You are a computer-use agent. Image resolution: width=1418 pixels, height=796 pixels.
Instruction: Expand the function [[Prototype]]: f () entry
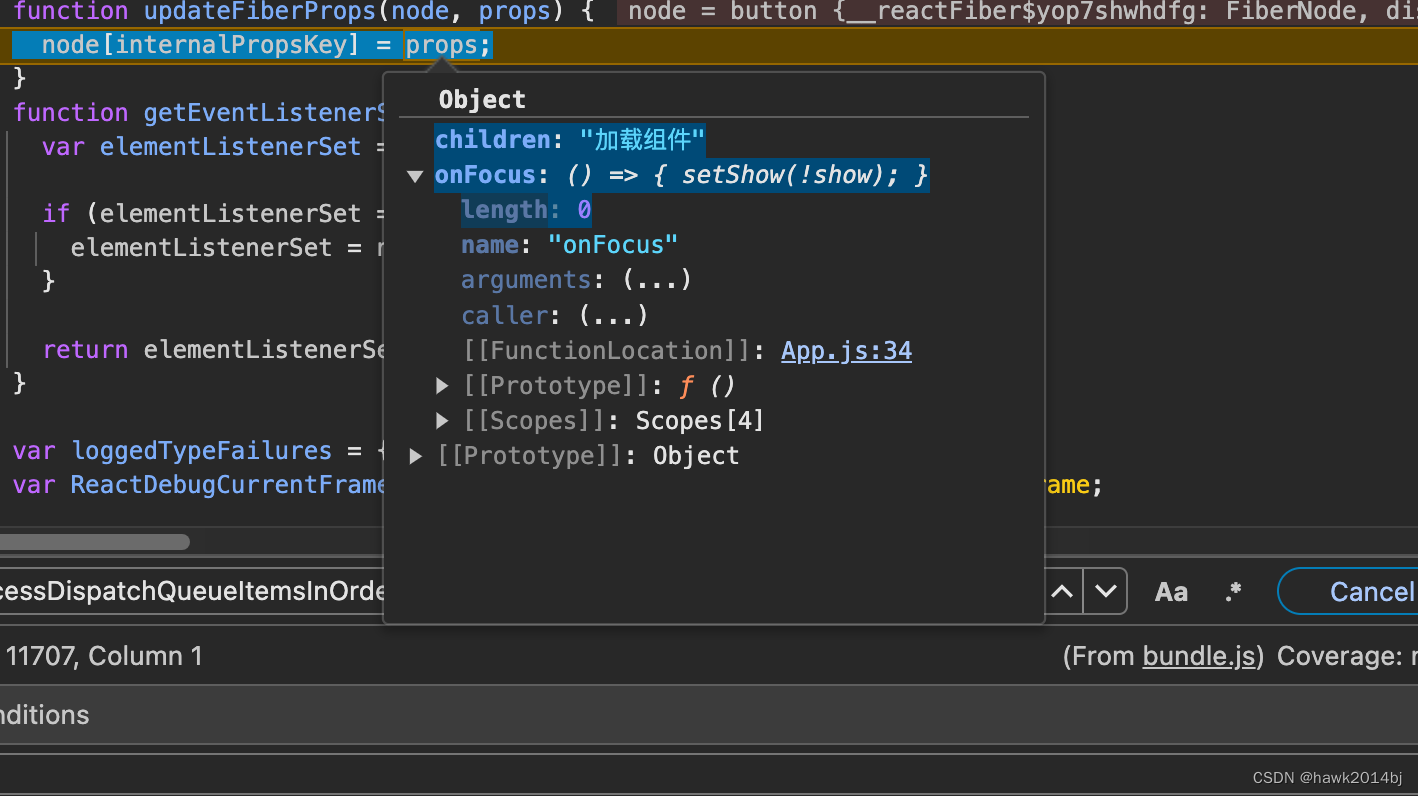(x=442, y=386)
